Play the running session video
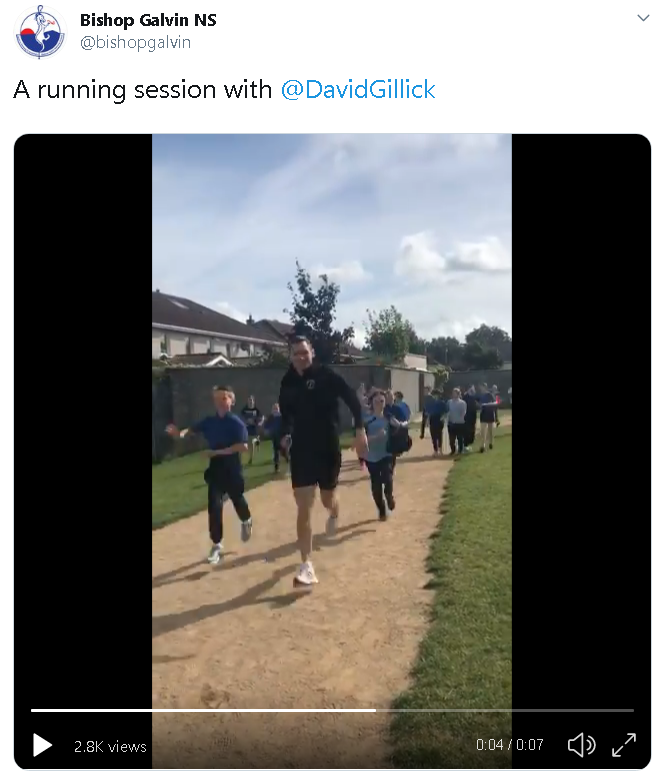The height and width of the screenshot is (779, 657). (42, 745)
